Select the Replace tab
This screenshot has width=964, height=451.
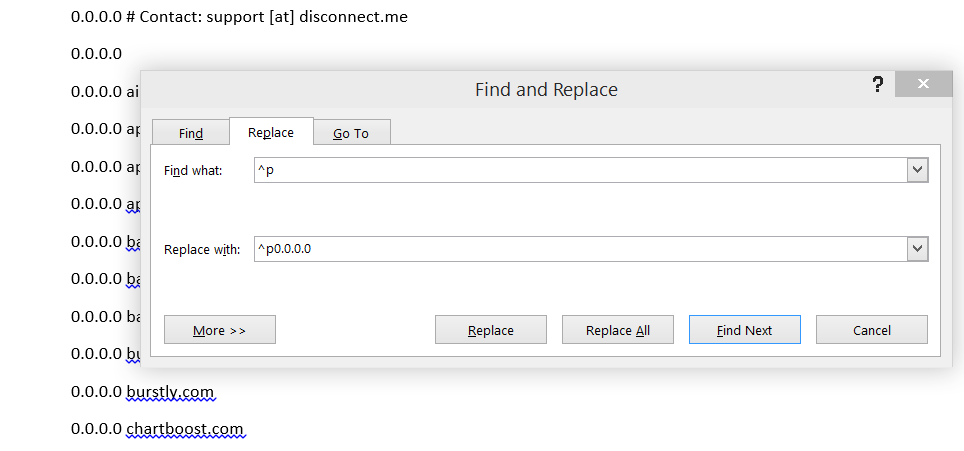pos(271,131)
